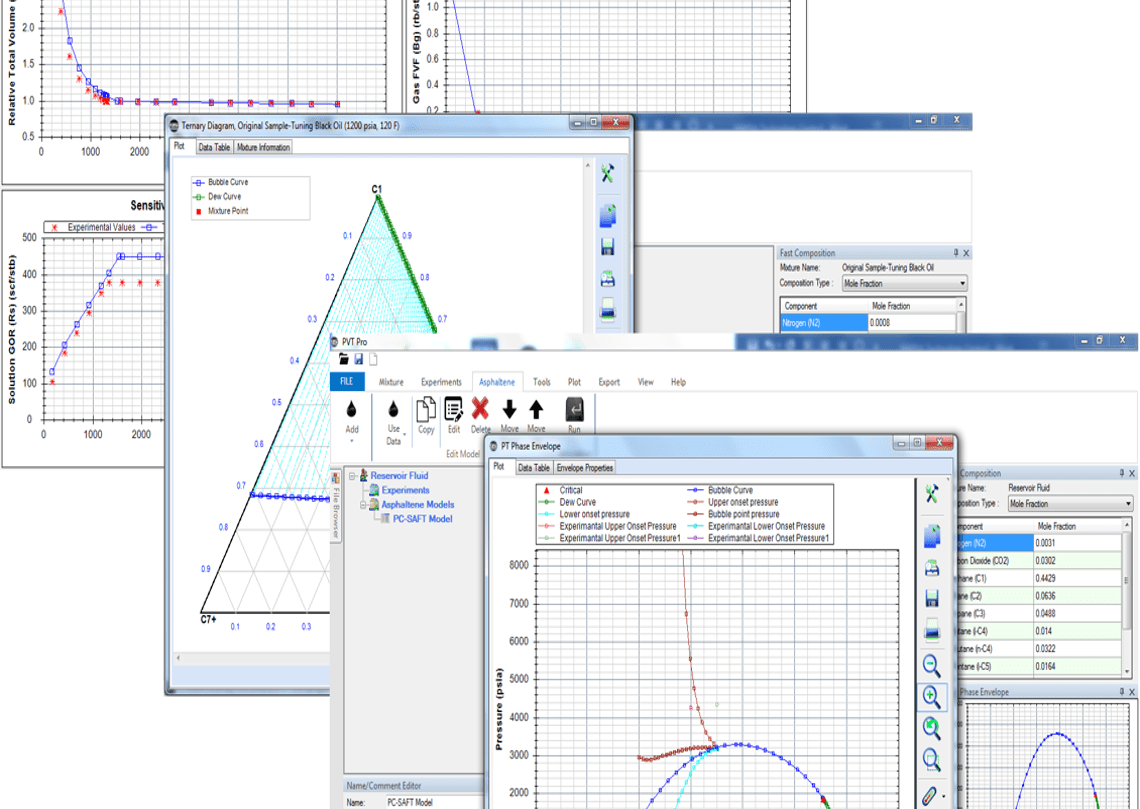This screenshot has height=809, width=1140.
Task: Click the red Delete icon in the ribbon
Action: point(480,406)
